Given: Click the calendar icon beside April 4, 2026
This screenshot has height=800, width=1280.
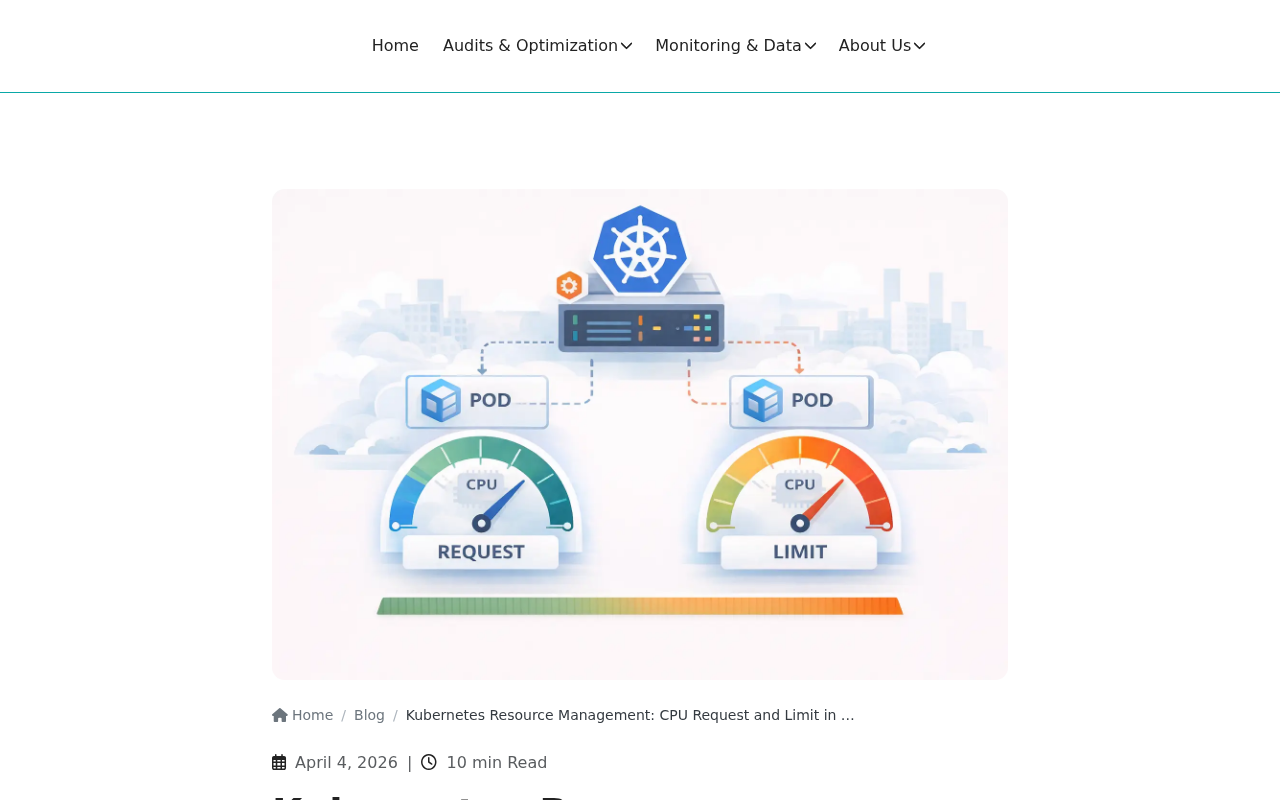Looking at the screenshot, I should (279, 762).
